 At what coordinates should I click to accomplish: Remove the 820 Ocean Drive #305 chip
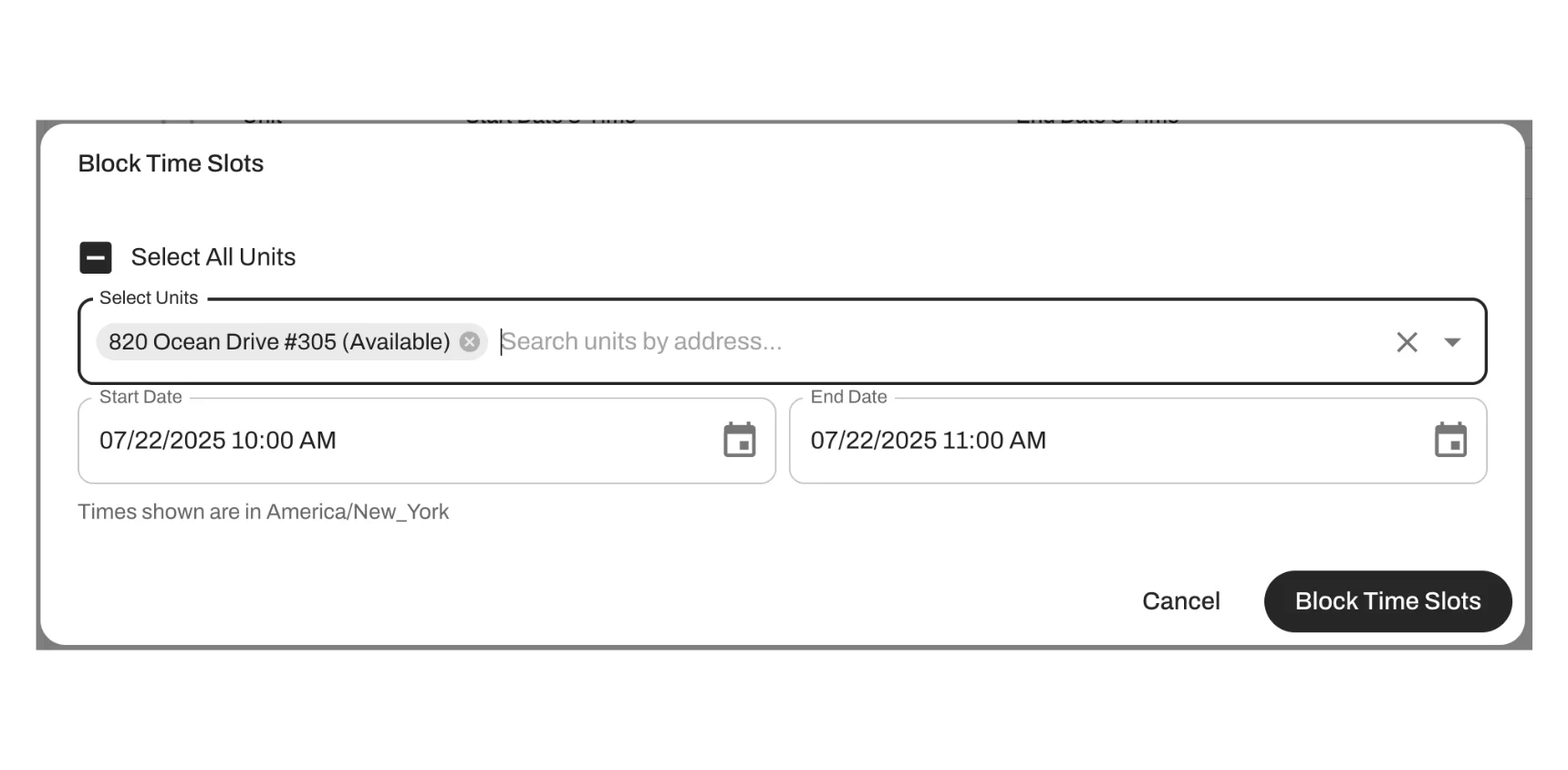pos(470,342)
